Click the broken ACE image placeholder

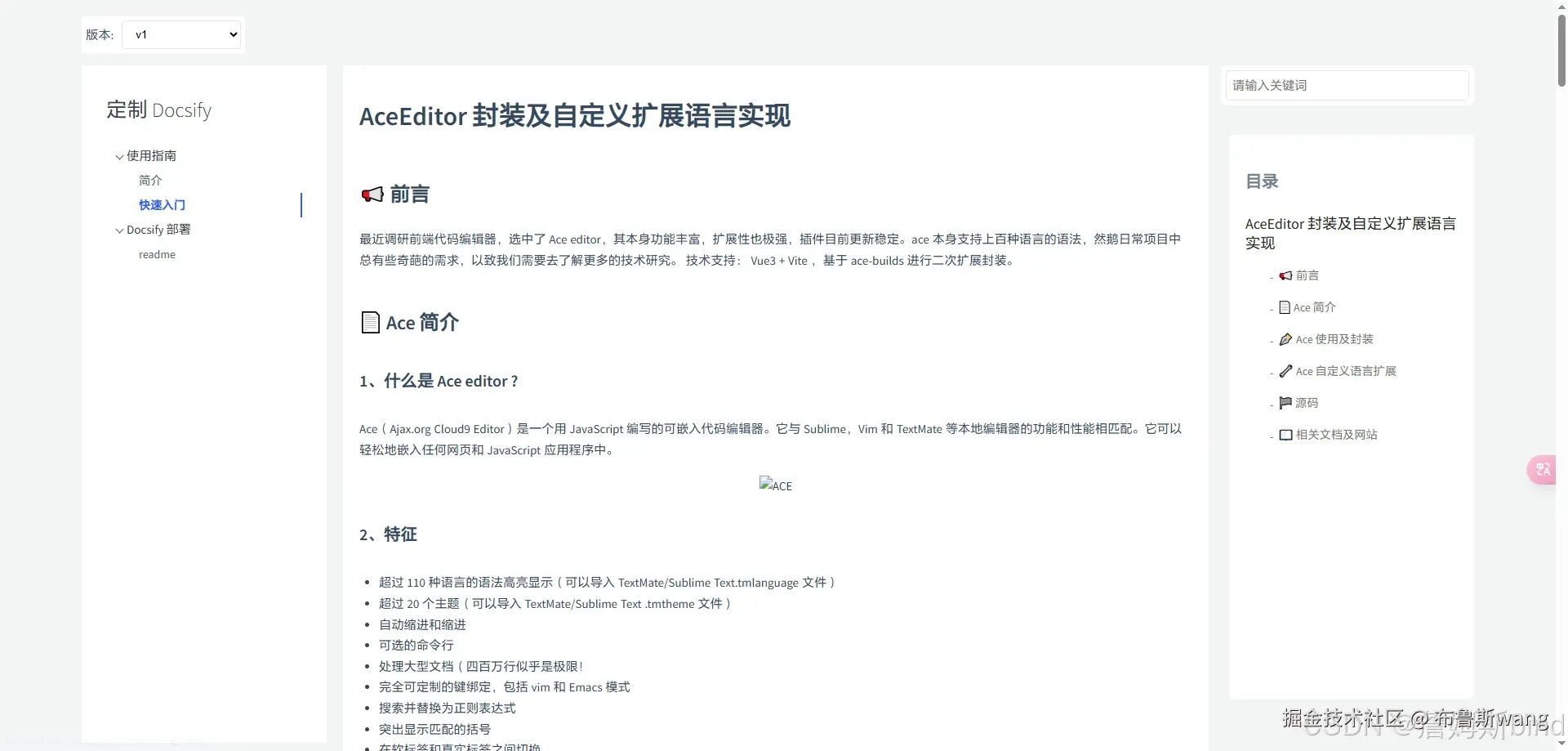coord(775,485)
